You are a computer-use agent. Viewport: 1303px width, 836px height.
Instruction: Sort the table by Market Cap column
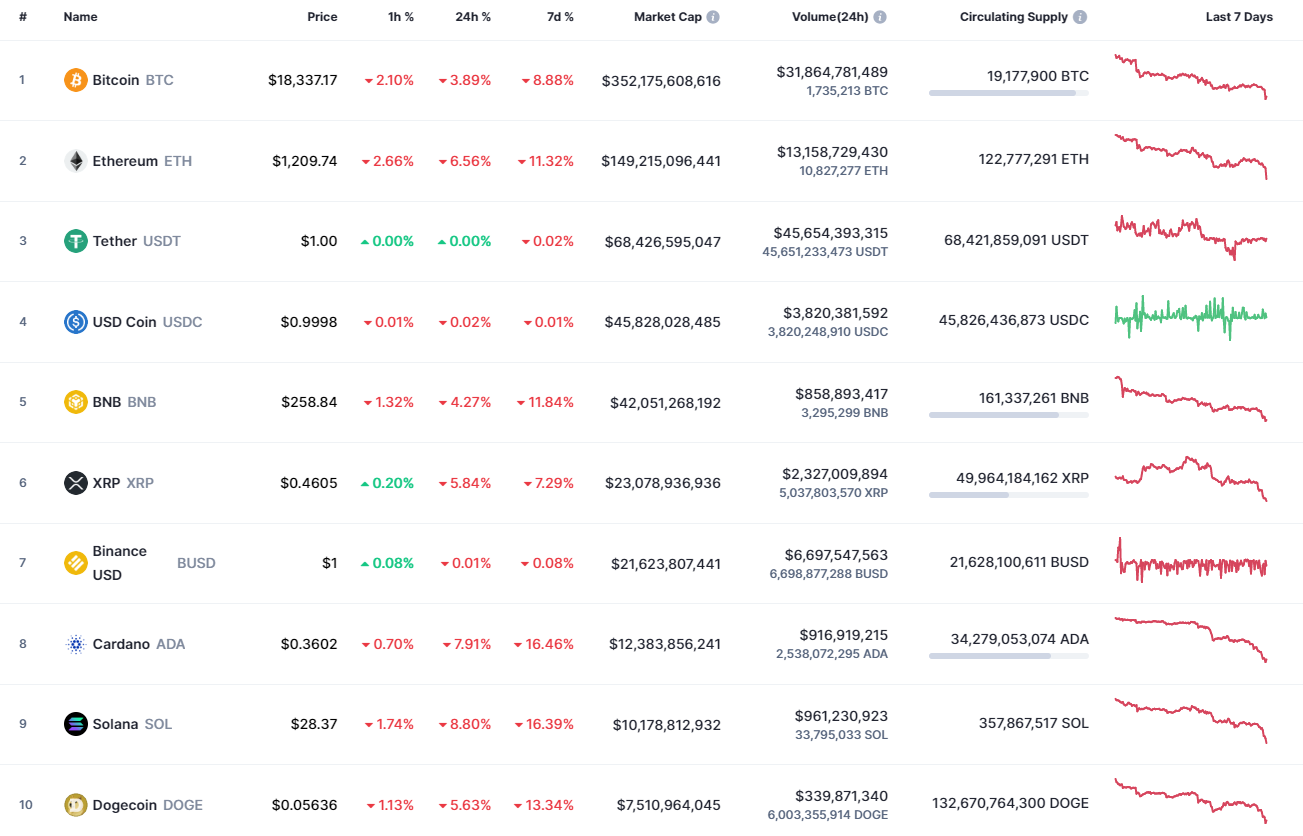(668, 16)
